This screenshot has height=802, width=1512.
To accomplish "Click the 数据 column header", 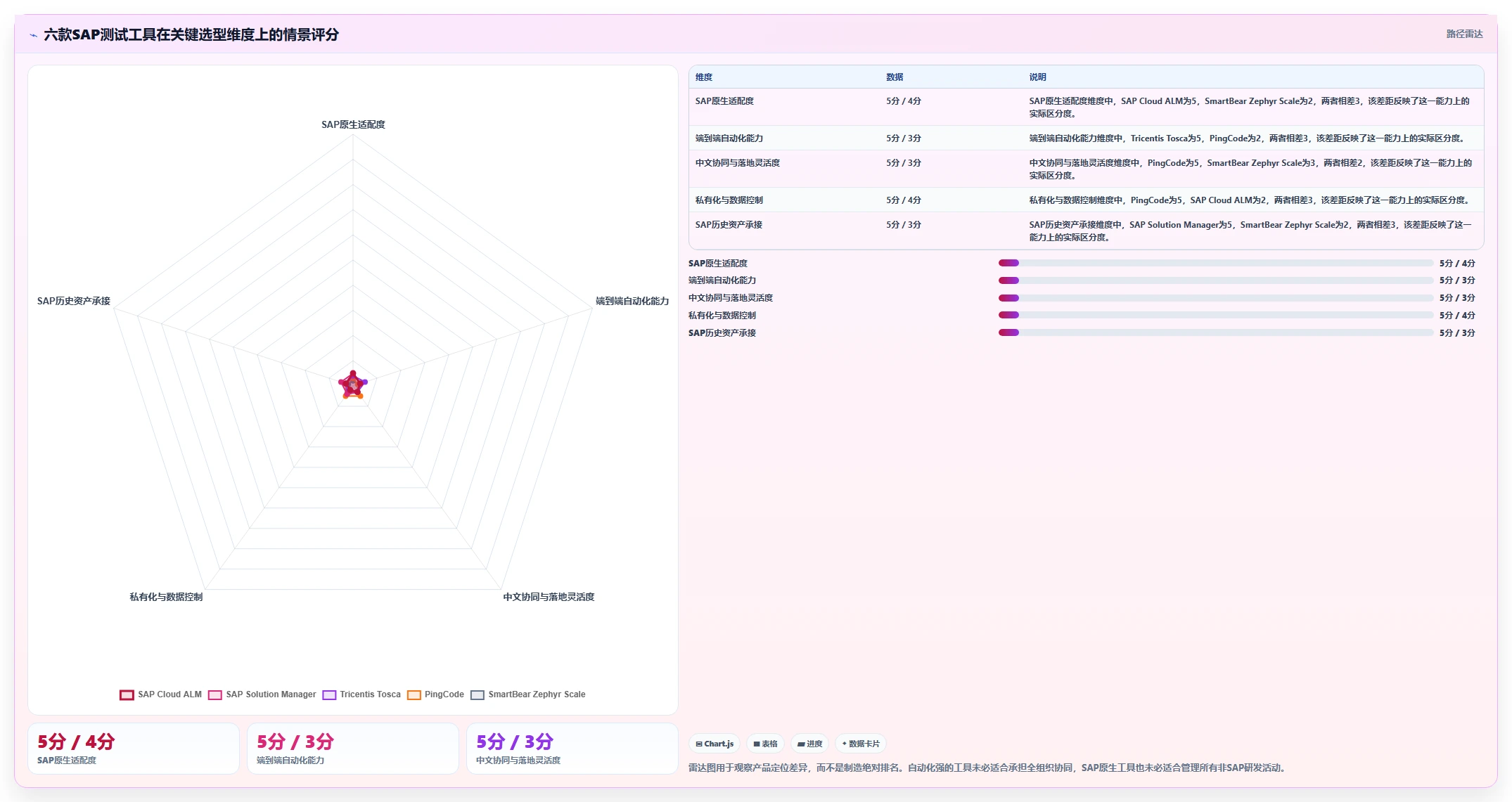I will 895,77.
